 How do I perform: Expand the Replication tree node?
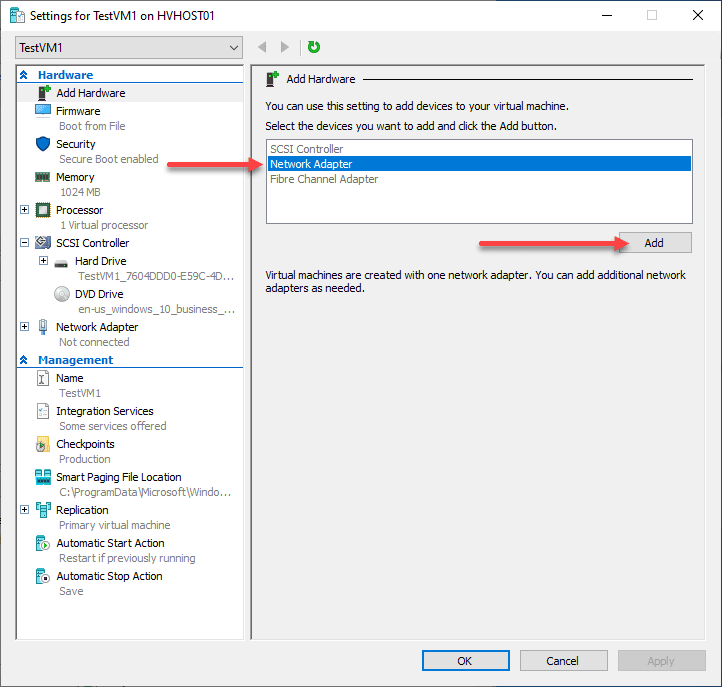click(x=25, y=510)
